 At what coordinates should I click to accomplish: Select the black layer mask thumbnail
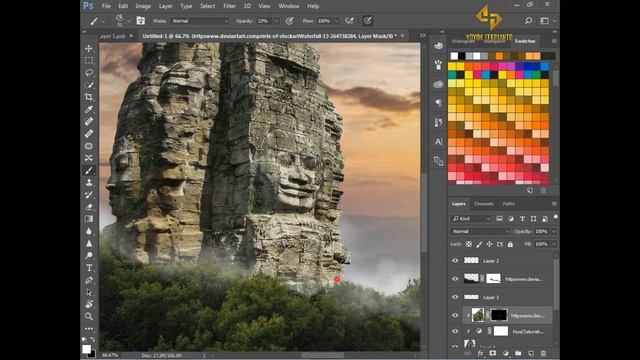tap(499, 315)
